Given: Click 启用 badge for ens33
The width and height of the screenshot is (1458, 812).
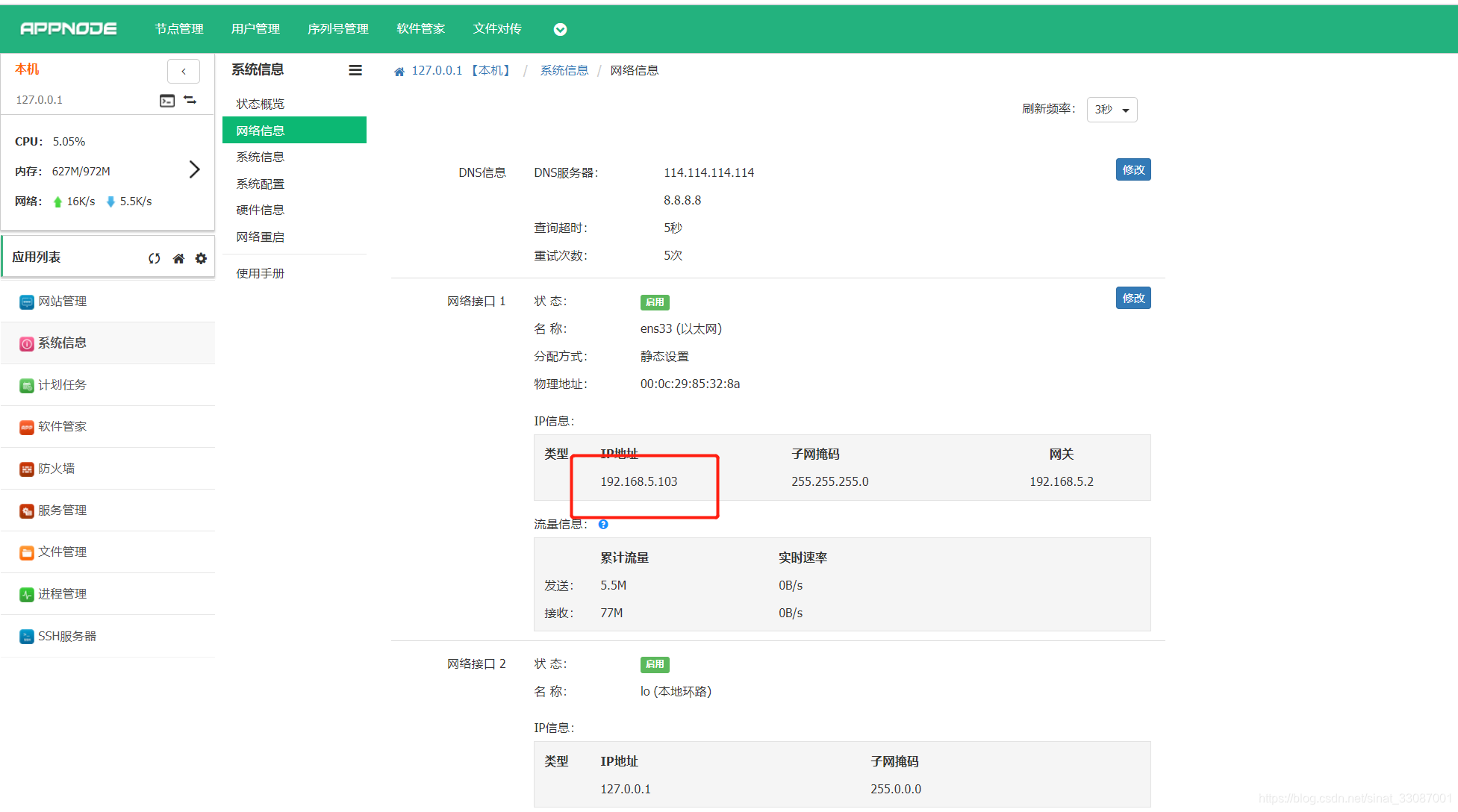Looking at the screenshot, I should click(655, 302).
